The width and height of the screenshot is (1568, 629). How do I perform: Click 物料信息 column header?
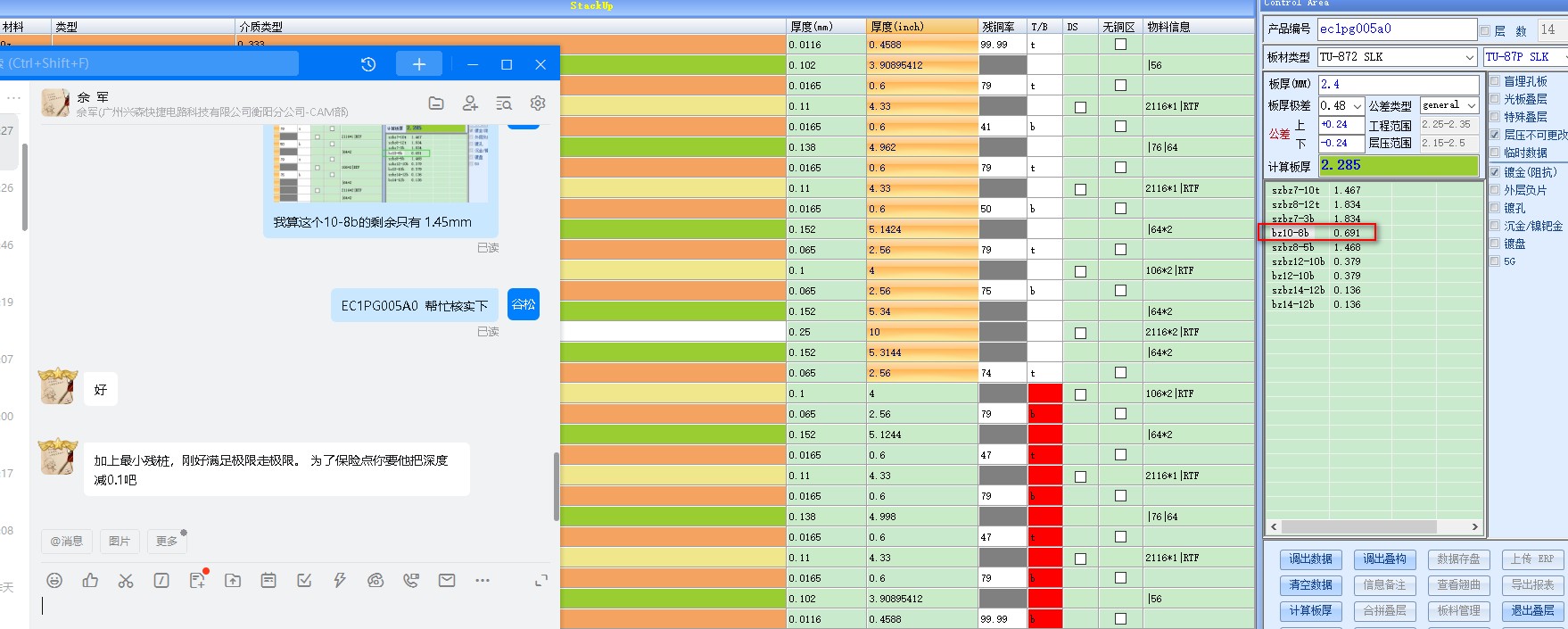tap(1199, 27)
